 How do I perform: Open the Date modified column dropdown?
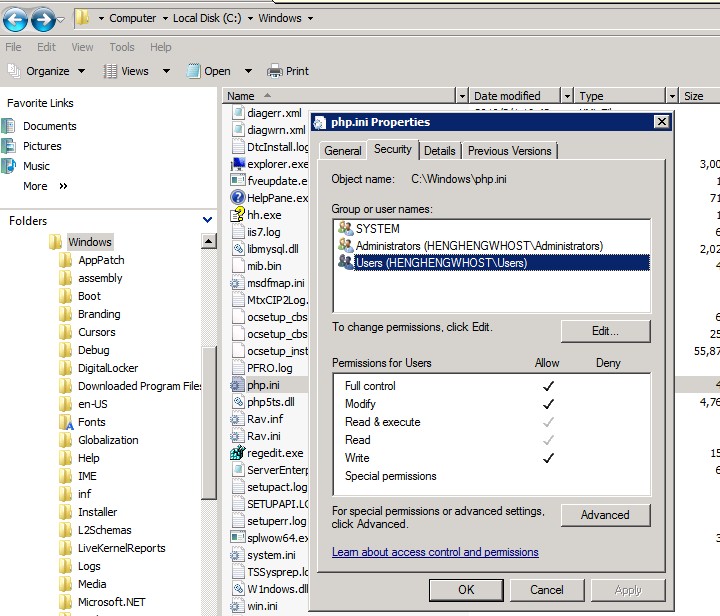568,96
